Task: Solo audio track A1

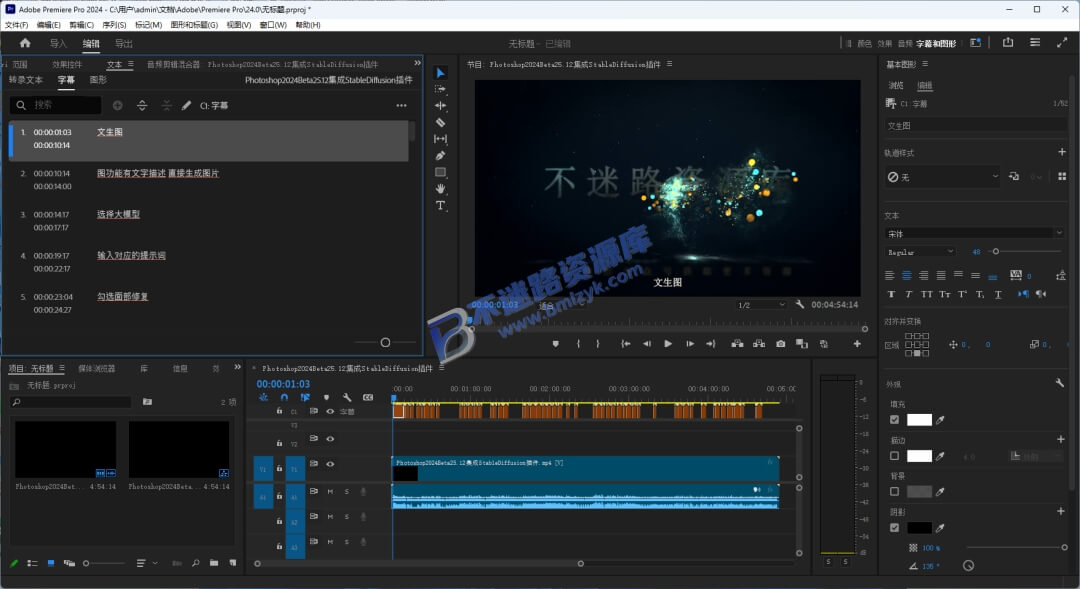Action: tap(346, 491)
